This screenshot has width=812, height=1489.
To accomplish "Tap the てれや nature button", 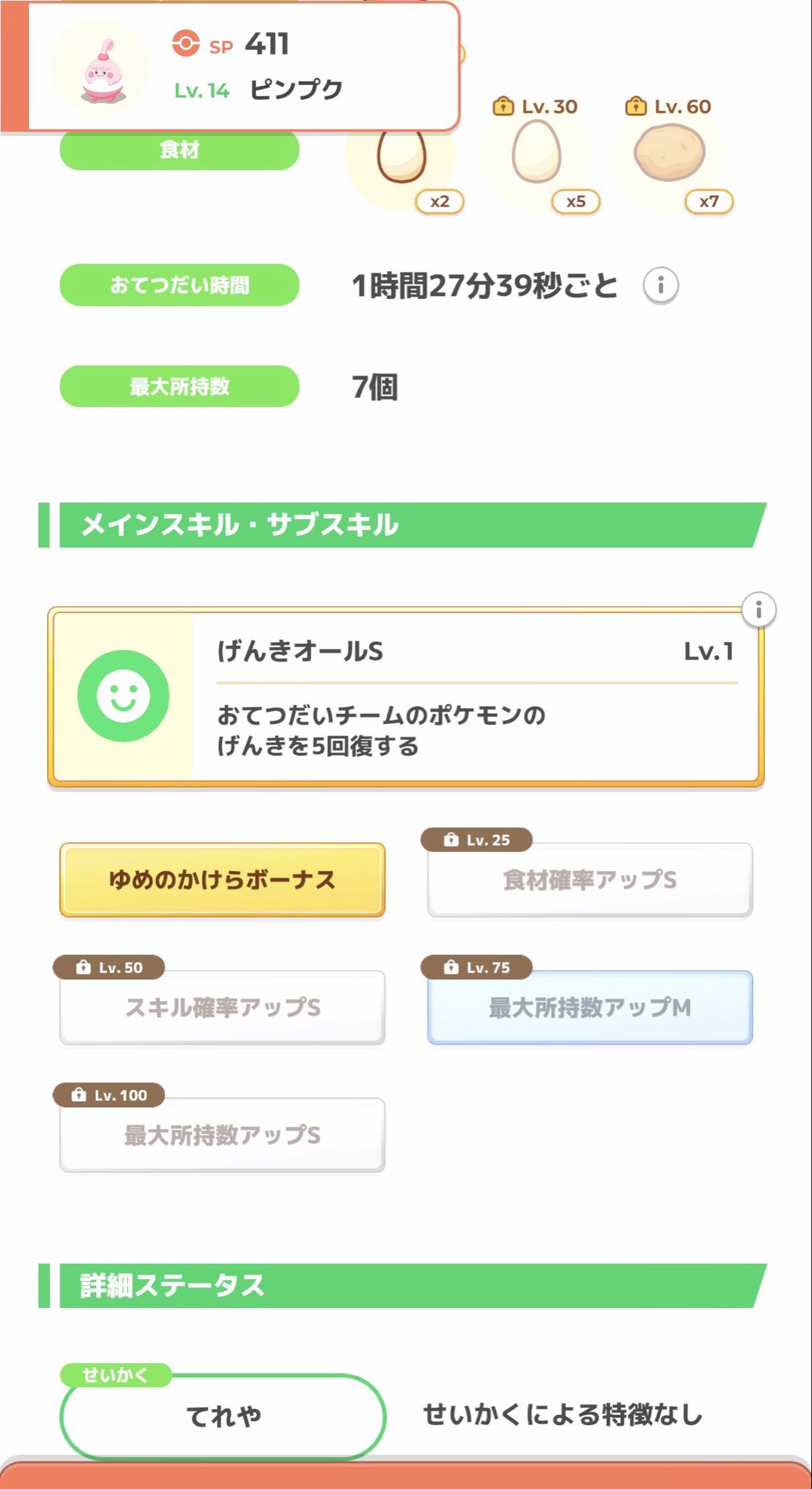I will 222,1416.
